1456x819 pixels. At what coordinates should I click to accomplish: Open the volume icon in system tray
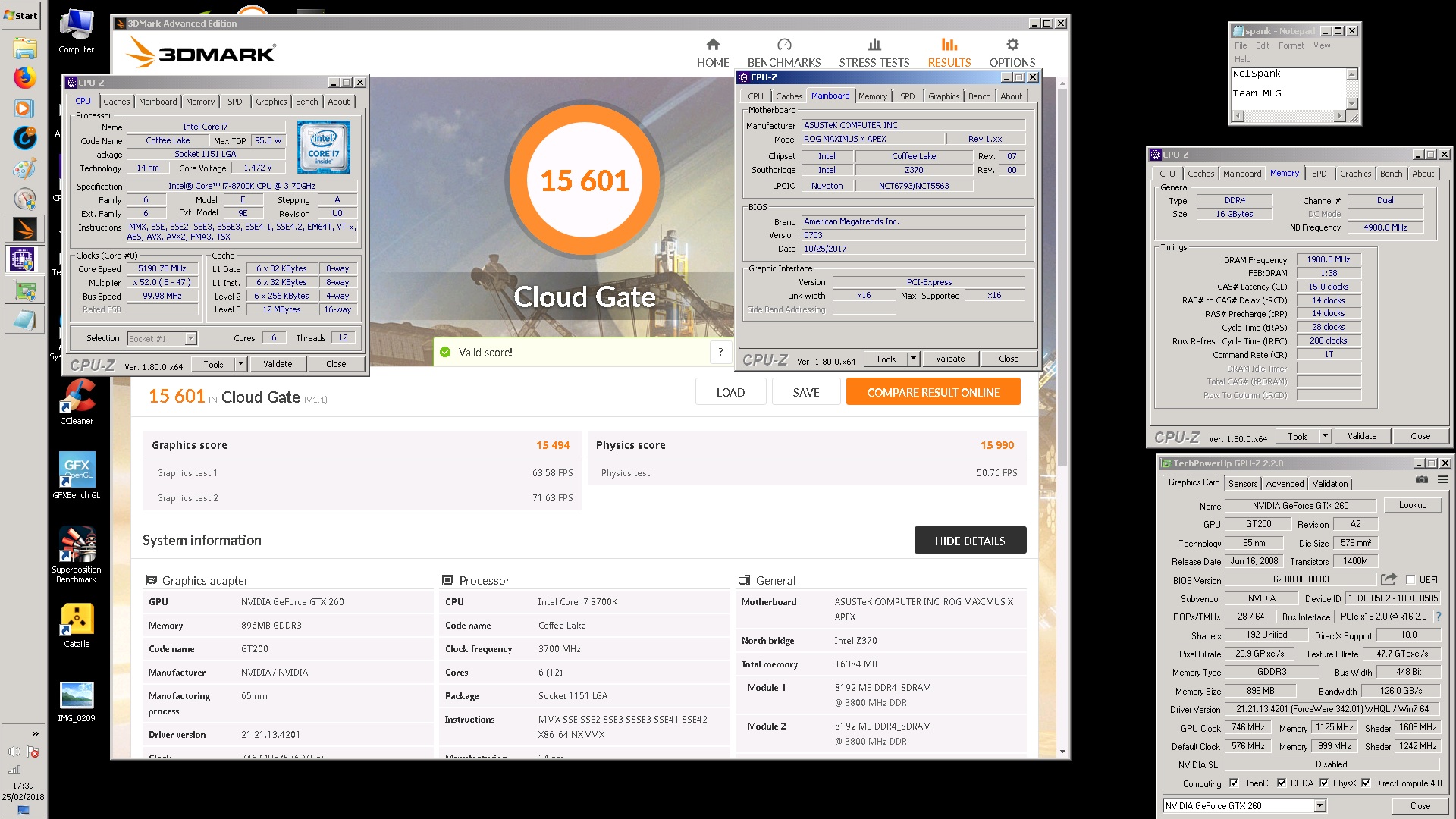click(x=14, y=752)
